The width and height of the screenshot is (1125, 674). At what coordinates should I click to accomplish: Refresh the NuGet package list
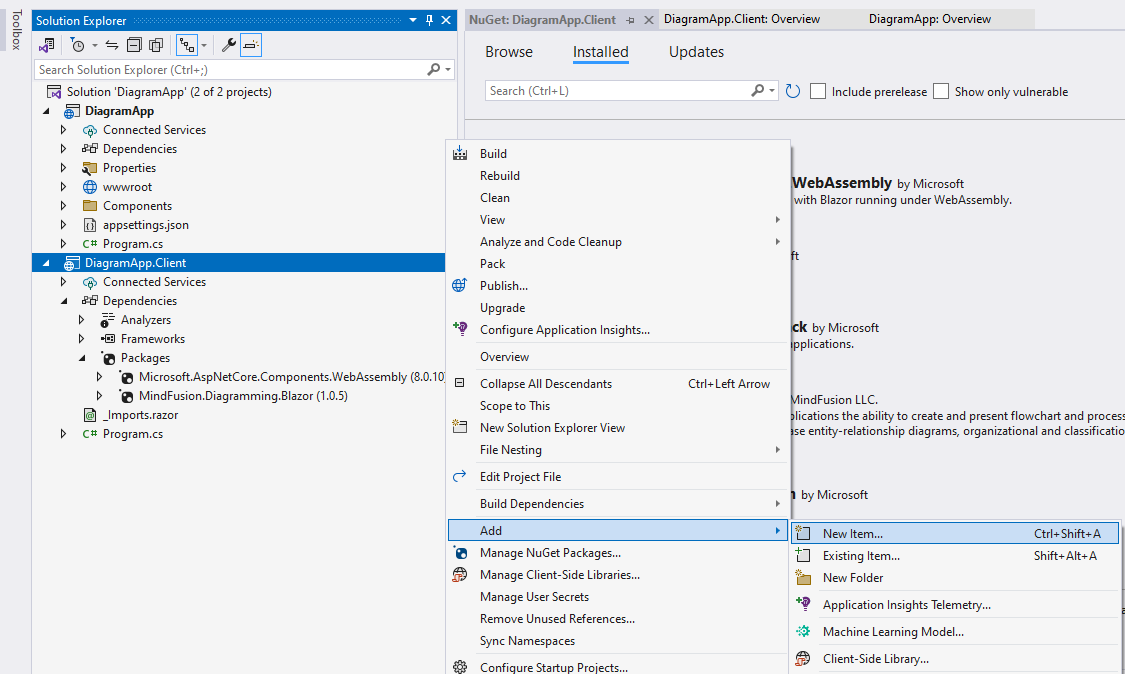(793, 91)
